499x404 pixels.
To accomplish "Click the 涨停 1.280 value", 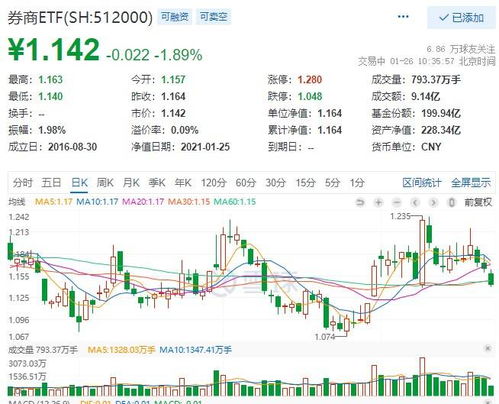I will coord(310,80).
